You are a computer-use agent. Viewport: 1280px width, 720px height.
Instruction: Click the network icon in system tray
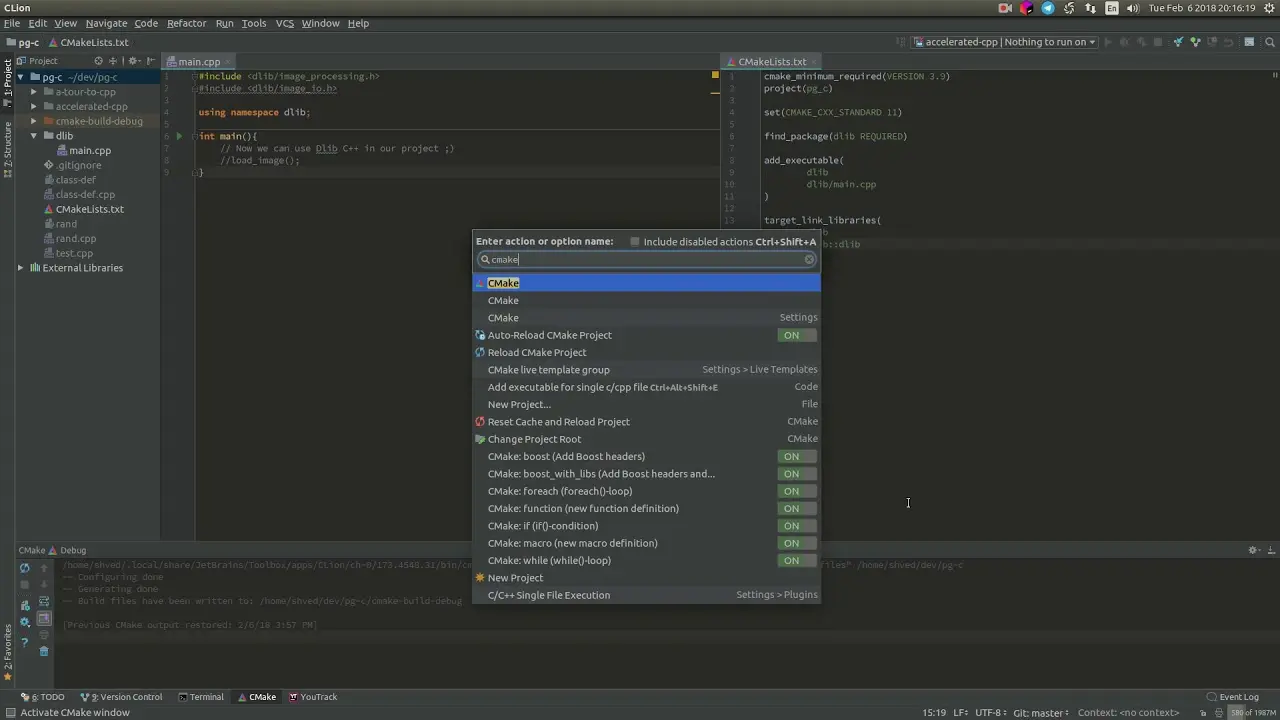[1090, 8]
